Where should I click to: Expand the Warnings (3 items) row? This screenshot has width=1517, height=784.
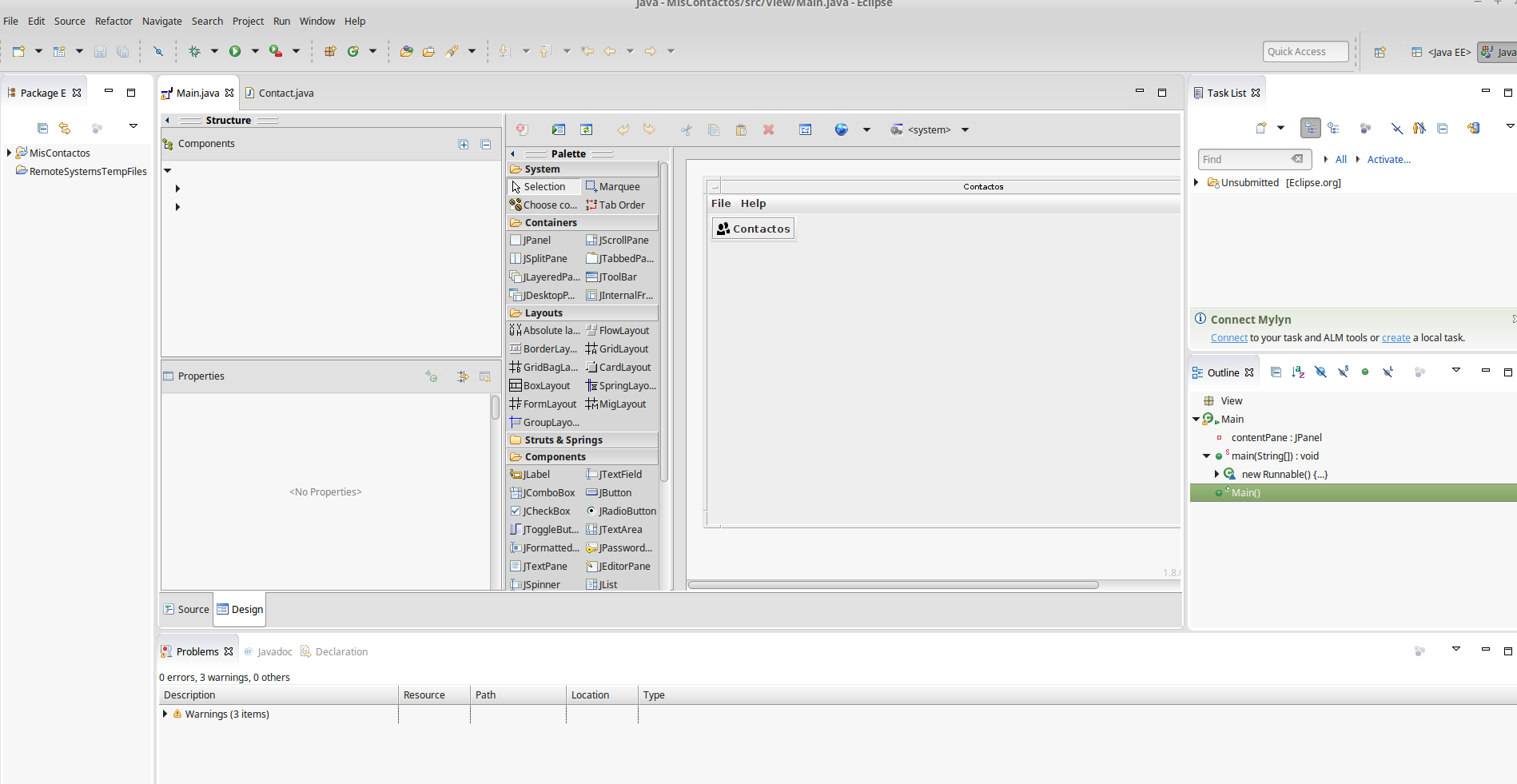pos(165,714)
